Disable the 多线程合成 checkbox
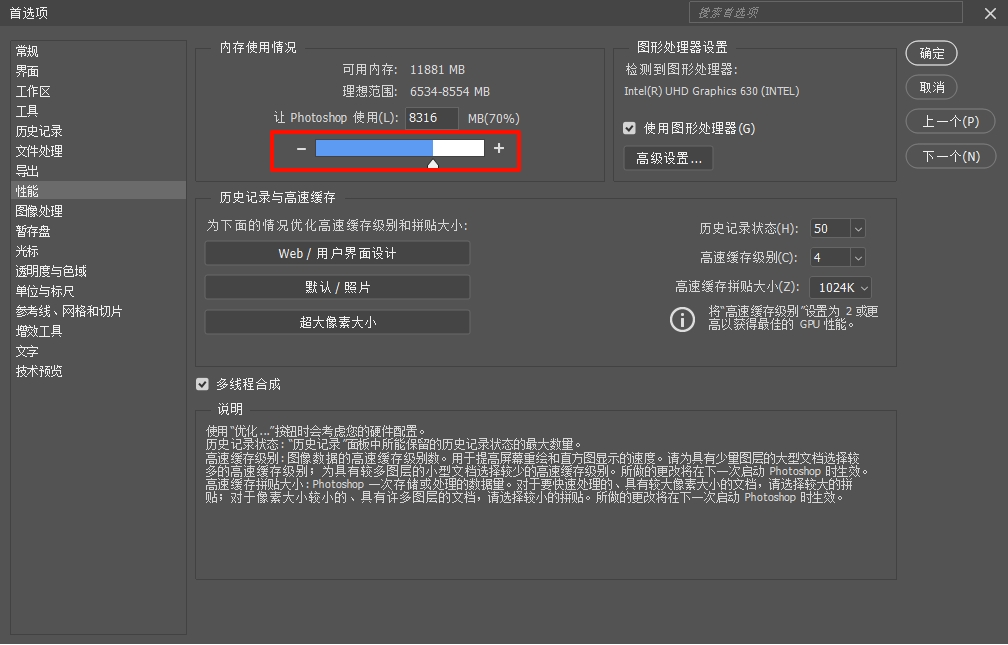This screenshot has width=1008, height=645. tap(203, 384)
